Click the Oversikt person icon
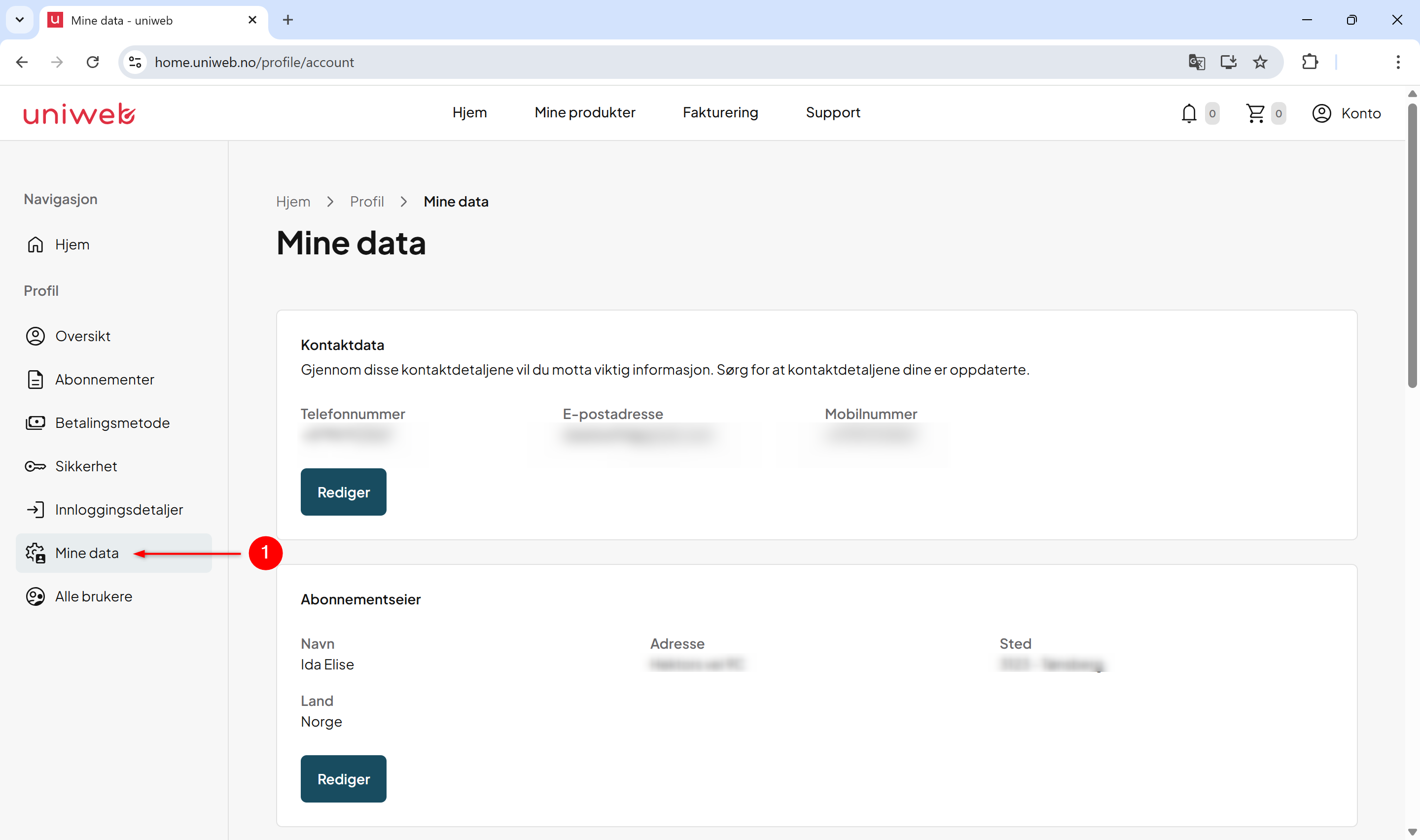Image resolution: width=1420 pixels, height=840 pixels. coord(35,336)
